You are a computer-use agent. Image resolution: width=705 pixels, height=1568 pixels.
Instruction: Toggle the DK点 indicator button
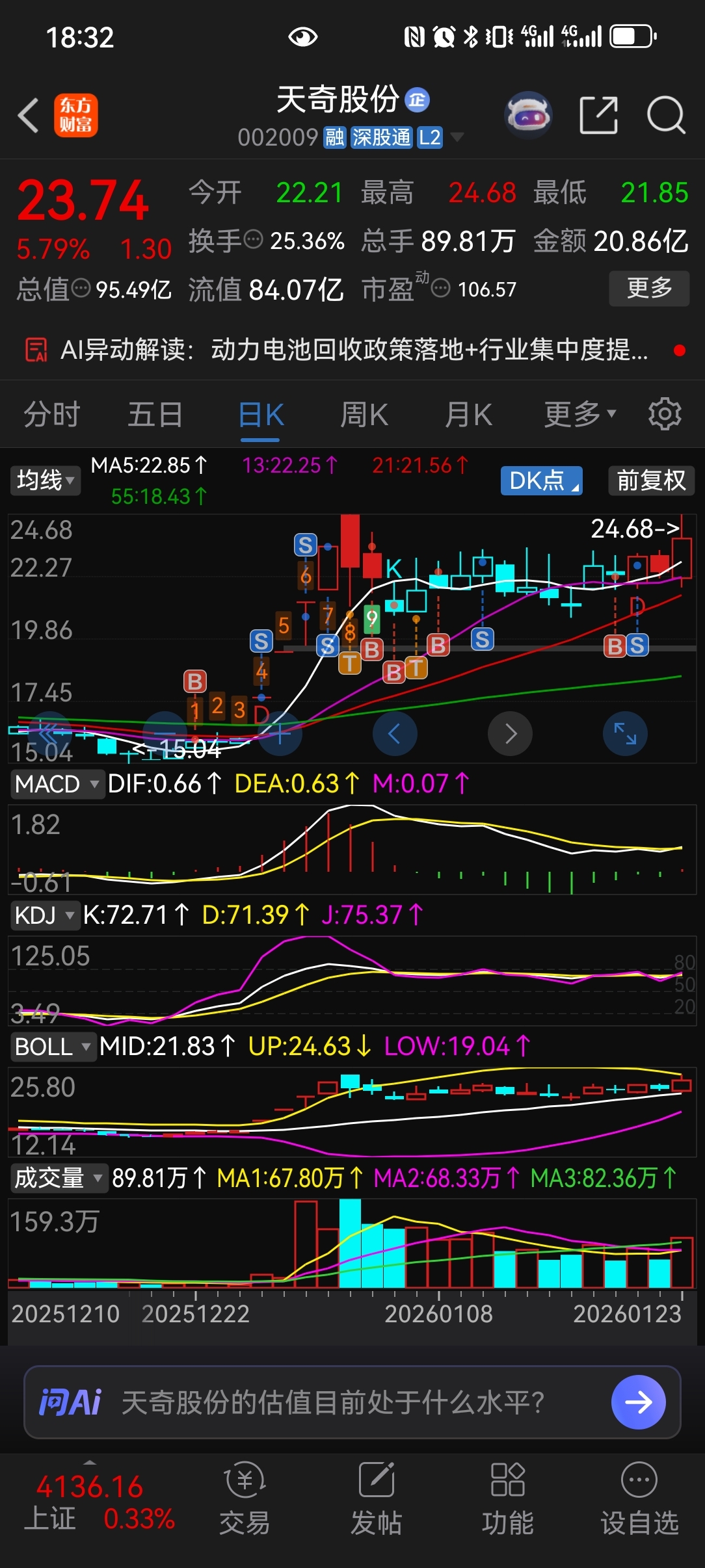point(541,480)
